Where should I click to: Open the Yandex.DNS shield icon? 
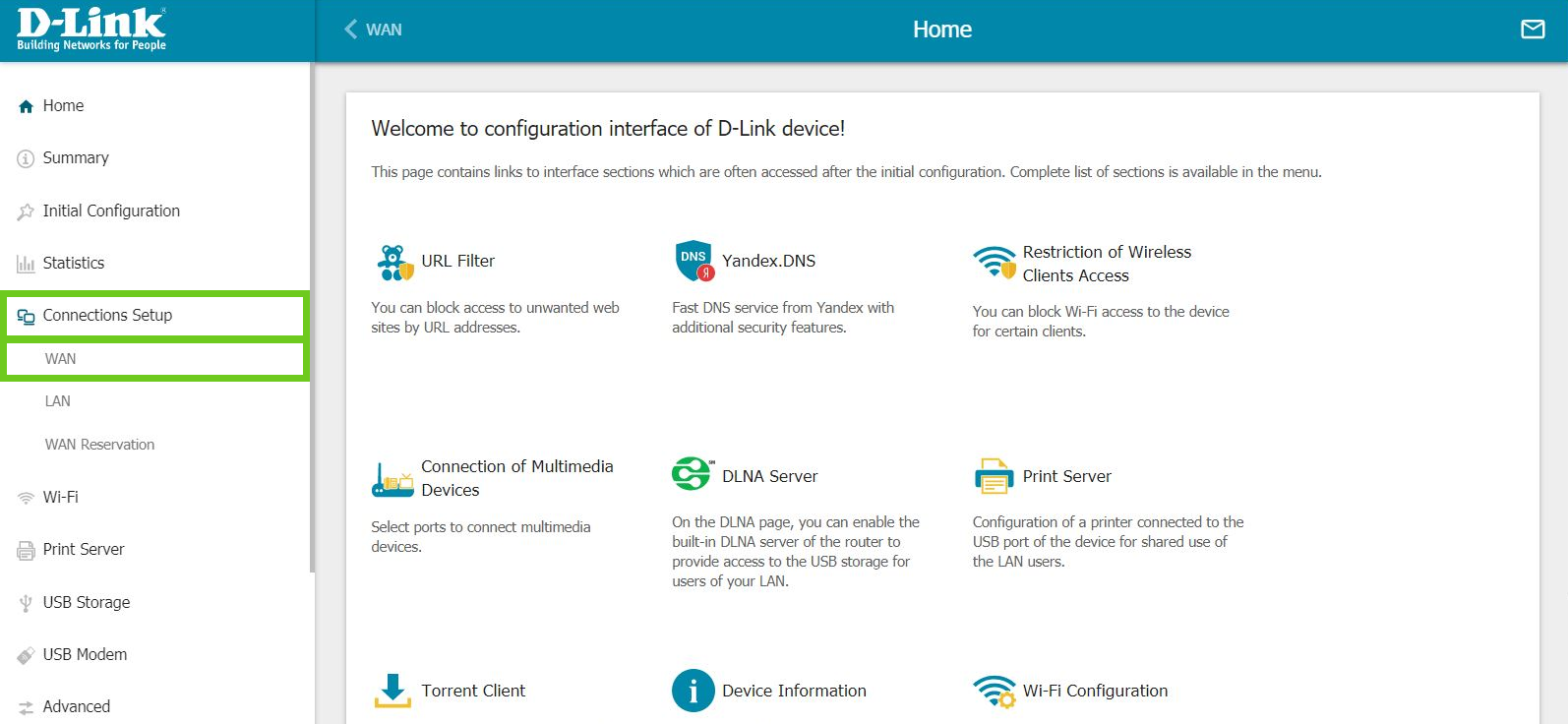click(x=694, y=261)
